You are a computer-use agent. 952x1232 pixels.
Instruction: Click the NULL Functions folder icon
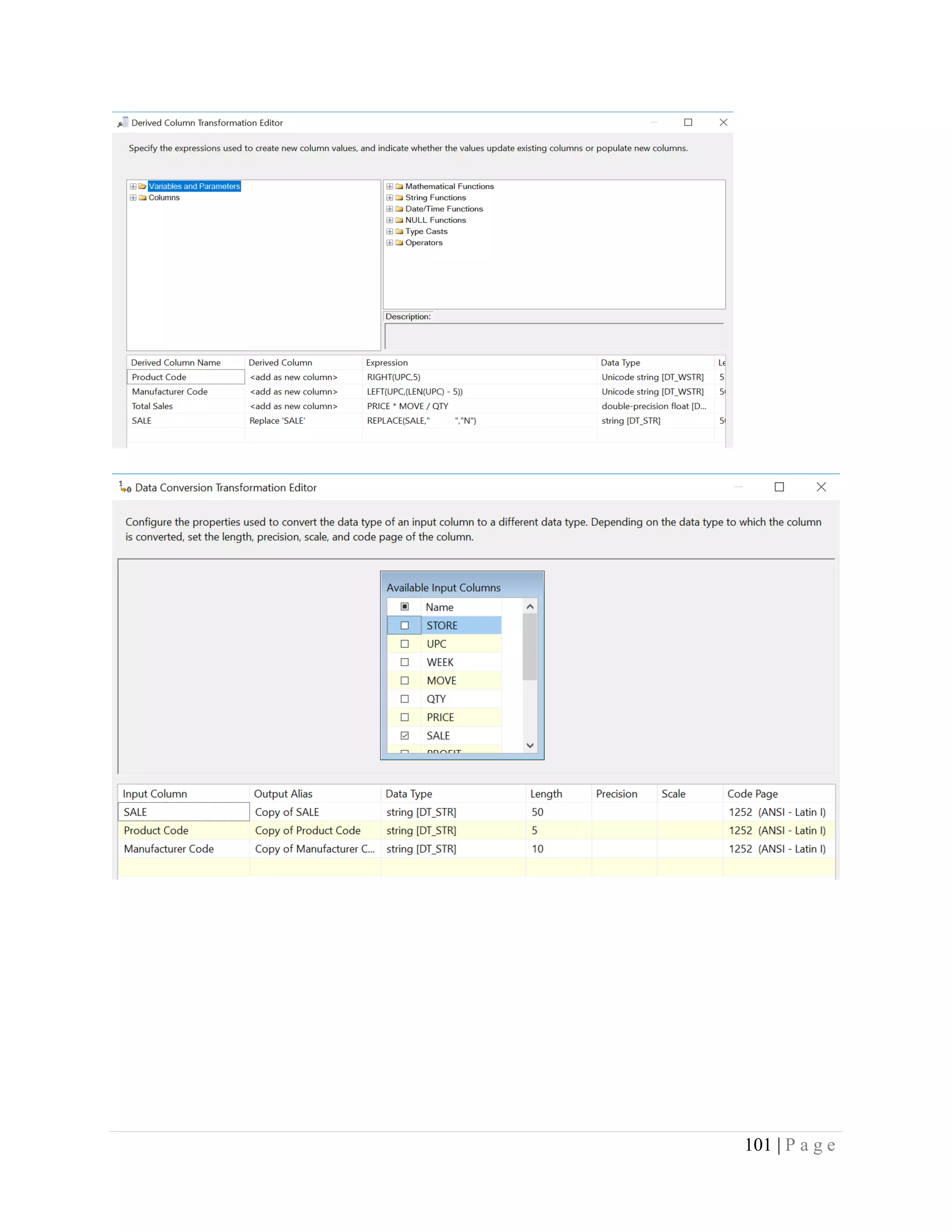click(x=399, y=220)
